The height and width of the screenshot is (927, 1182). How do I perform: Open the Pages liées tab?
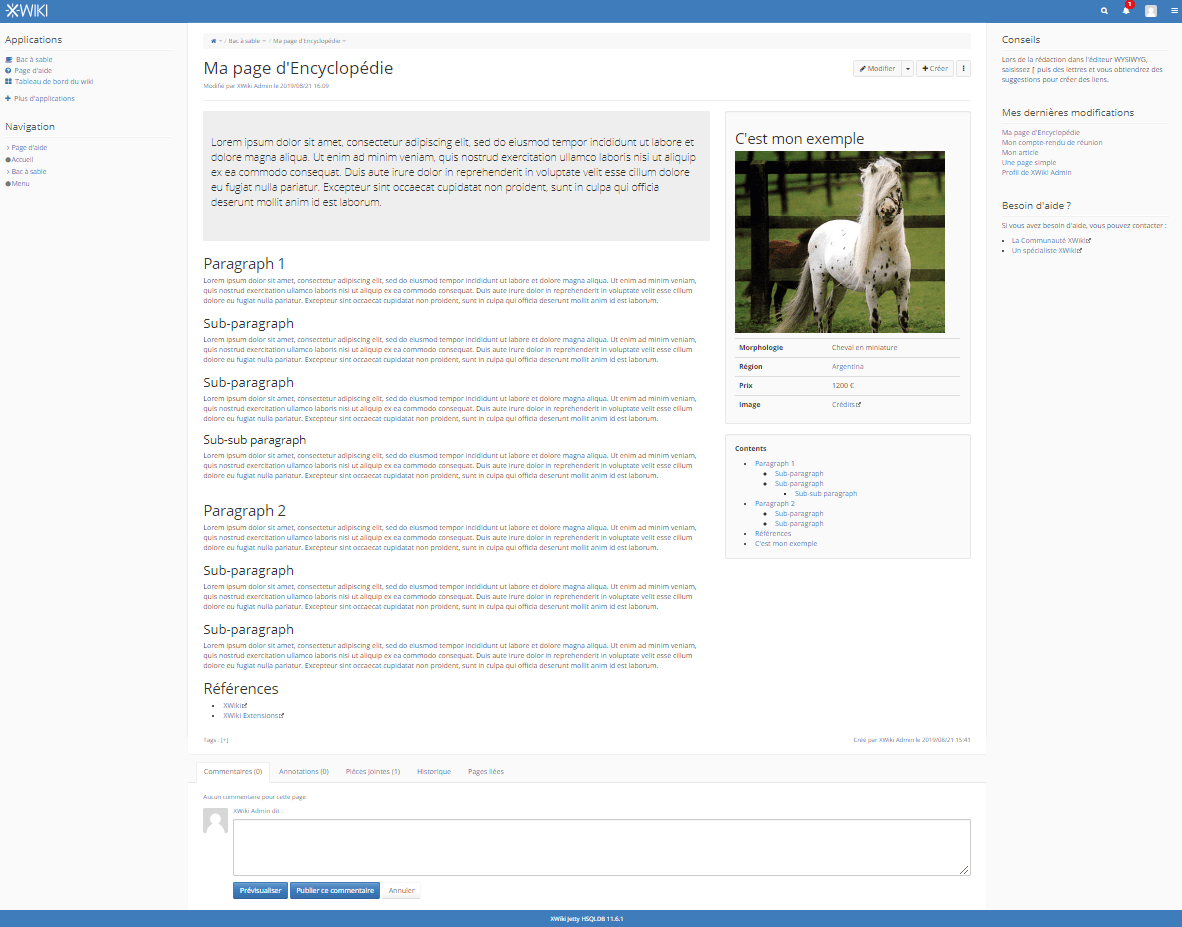486,772
